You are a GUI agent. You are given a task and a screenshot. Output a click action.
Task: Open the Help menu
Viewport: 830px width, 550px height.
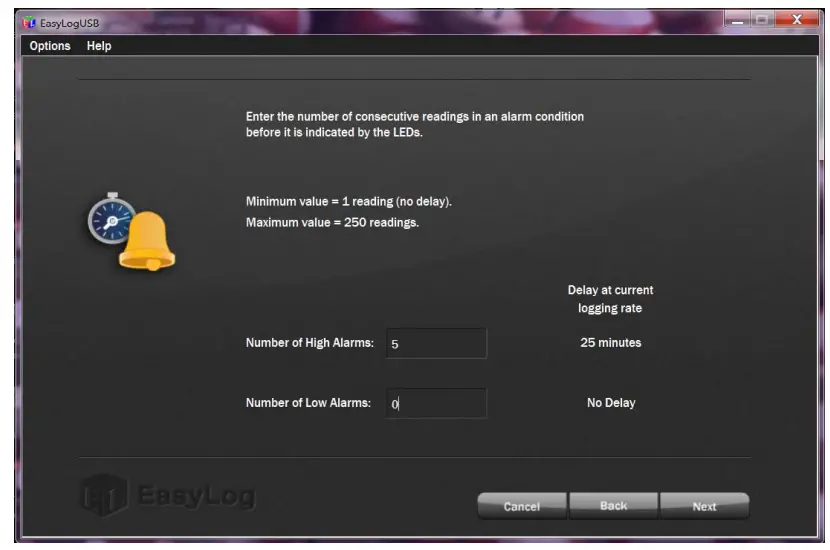(99, 46)
